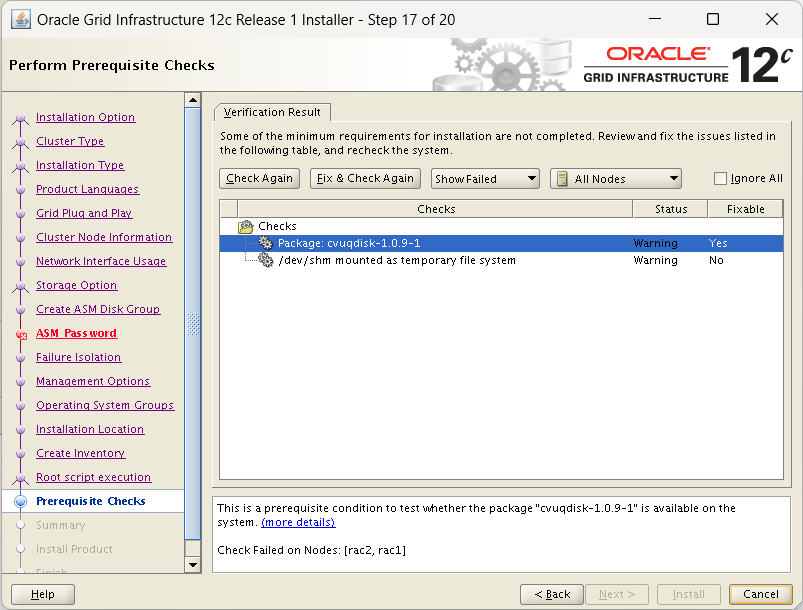Image resolution: width=803 pixels, height=610 pixels.
Task: Click the 'Check Failed on Nodes: [rac2, rac1]' text
Action: pos(311,550)
